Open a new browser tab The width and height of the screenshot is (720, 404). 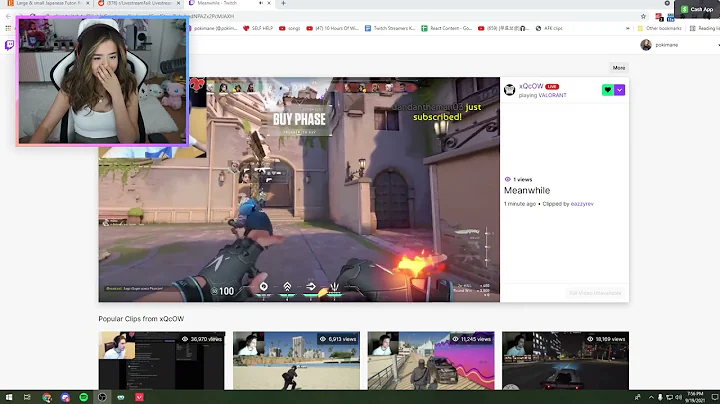tap(283, 3)
